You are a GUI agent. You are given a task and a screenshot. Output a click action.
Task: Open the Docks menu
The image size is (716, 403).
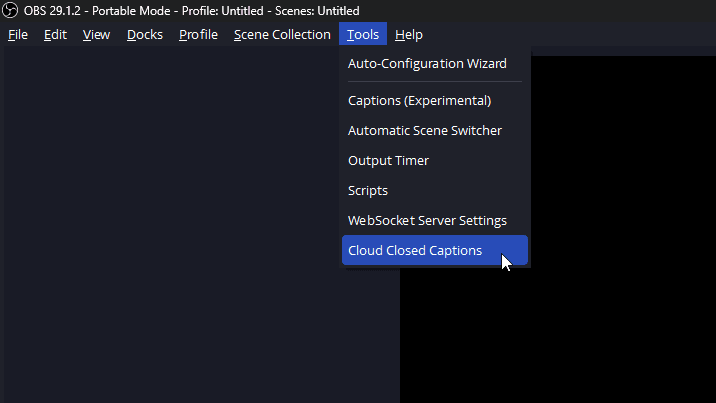click(x=145, y=35)
